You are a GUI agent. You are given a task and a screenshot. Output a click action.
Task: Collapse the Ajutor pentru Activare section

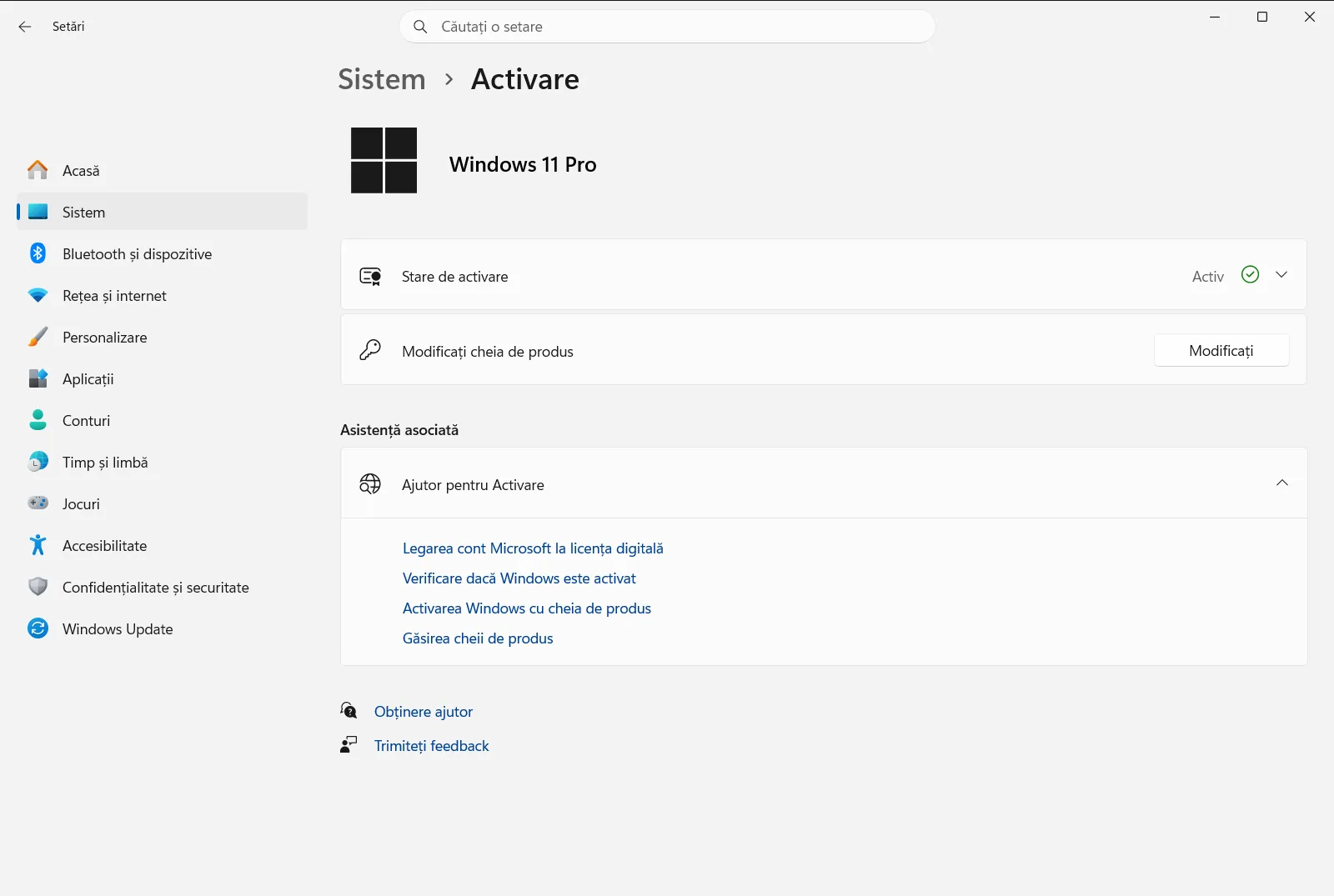point(1282,483)
